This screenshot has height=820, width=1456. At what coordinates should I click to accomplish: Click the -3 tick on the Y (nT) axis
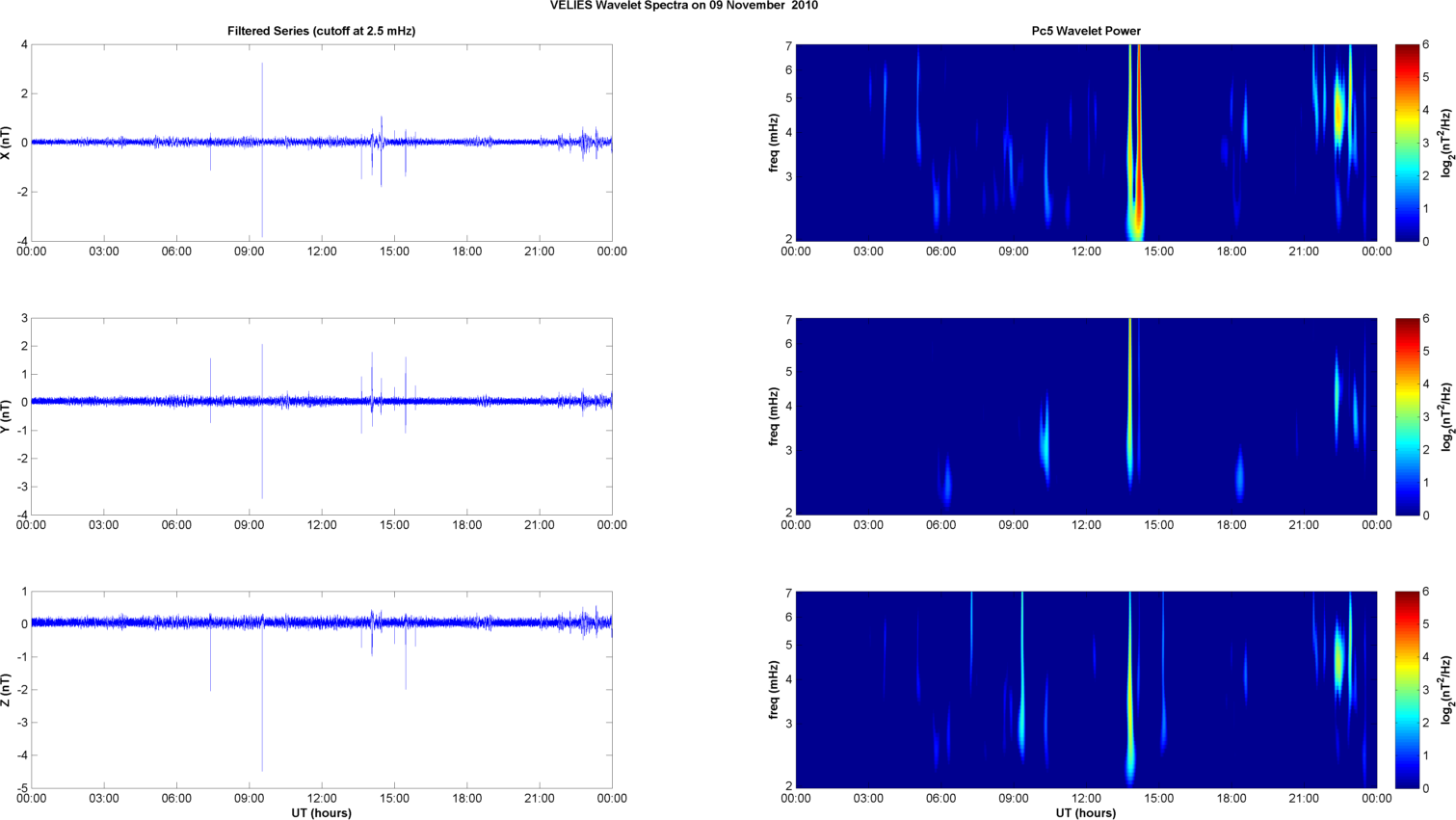click(22, 487)
